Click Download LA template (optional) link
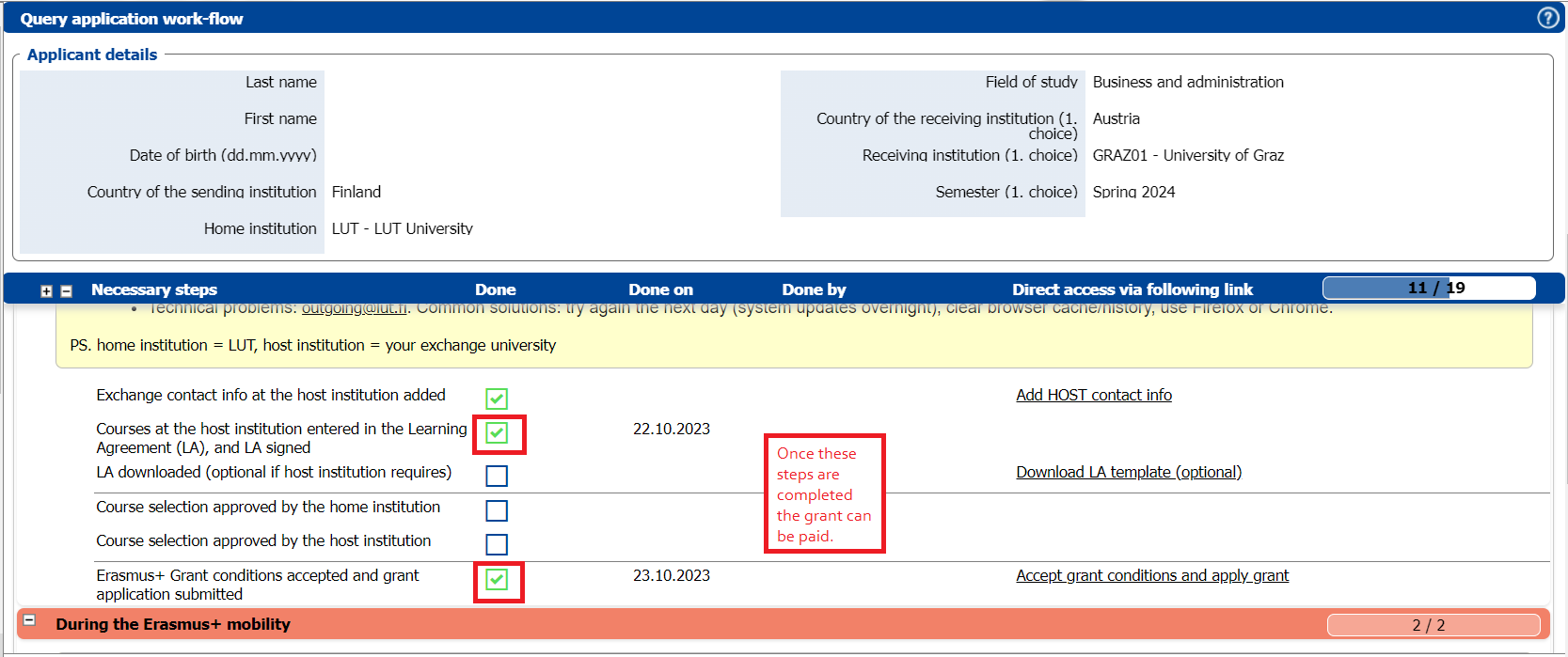The height and width of the screenshot is (657, 1568). [x=1128, y=472]
